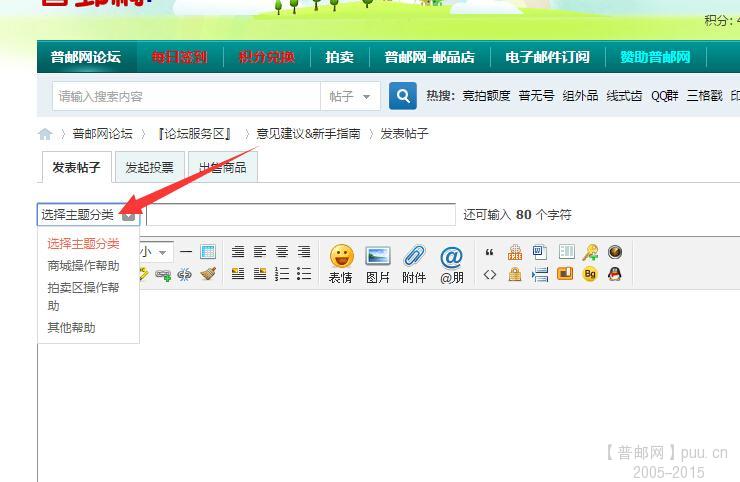The height and width of the screenshot is (482, 740).
Task: Float image right icon
Action: pos(260,274)
